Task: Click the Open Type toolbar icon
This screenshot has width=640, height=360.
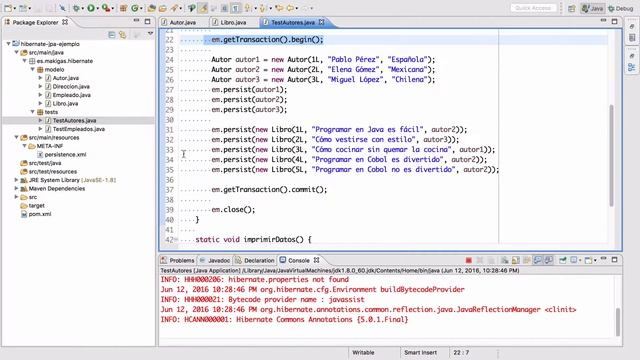Action: tap(151, 8)
